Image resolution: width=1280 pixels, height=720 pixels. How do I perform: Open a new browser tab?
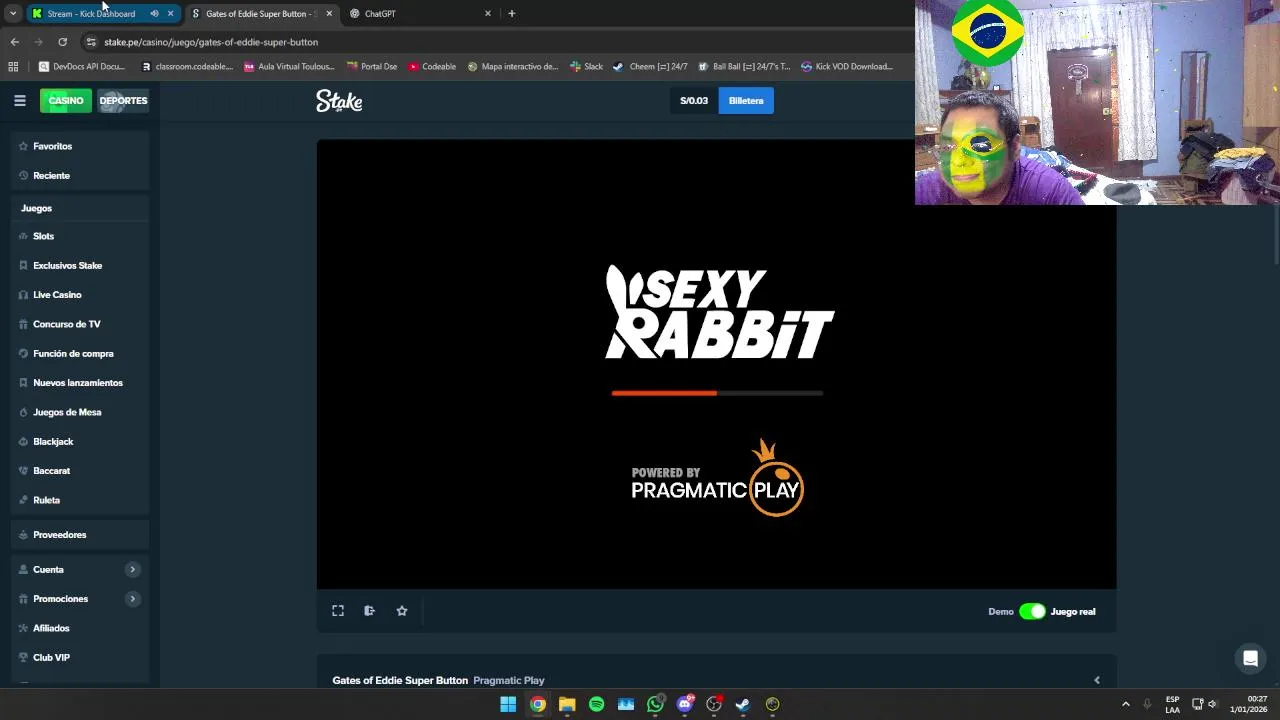click(512, 14)
